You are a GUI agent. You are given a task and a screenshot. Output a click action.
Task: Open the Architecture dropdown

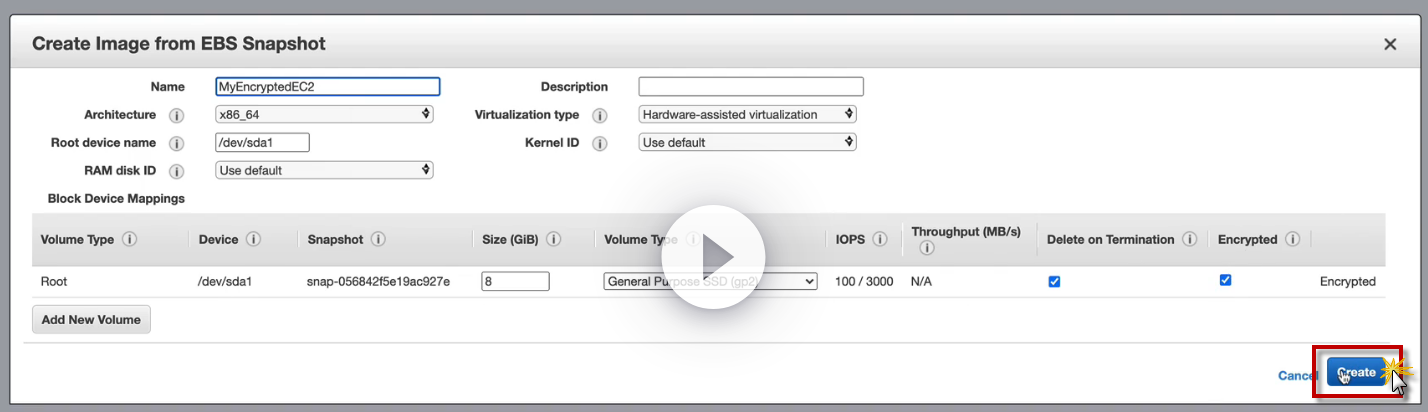pyautogui.click(x=324, y=115)
